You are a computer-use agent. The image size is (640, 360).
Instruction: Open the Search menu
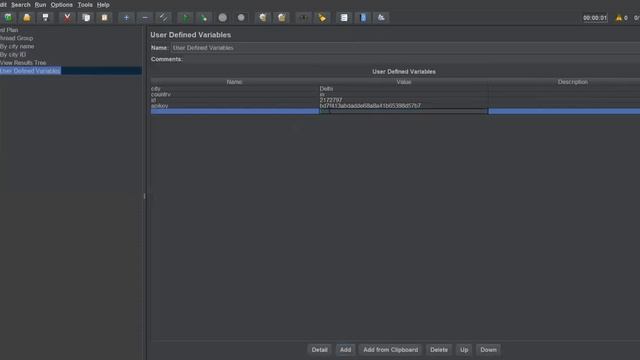pyautogui.click(x=21, y=5)
